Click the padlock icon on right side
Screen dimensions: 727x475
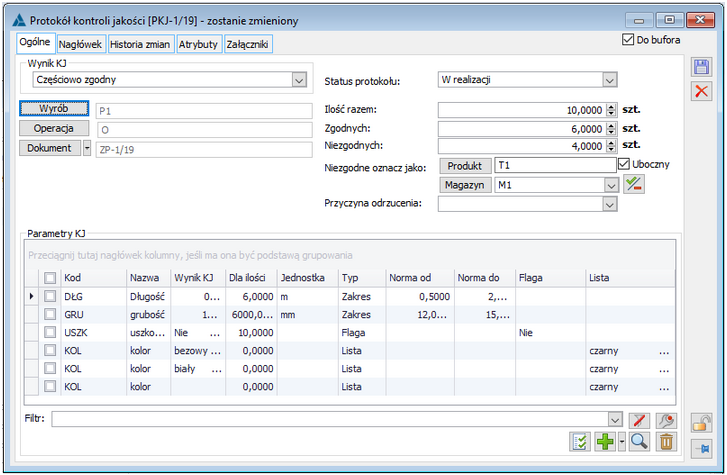(x=701, y=423)
